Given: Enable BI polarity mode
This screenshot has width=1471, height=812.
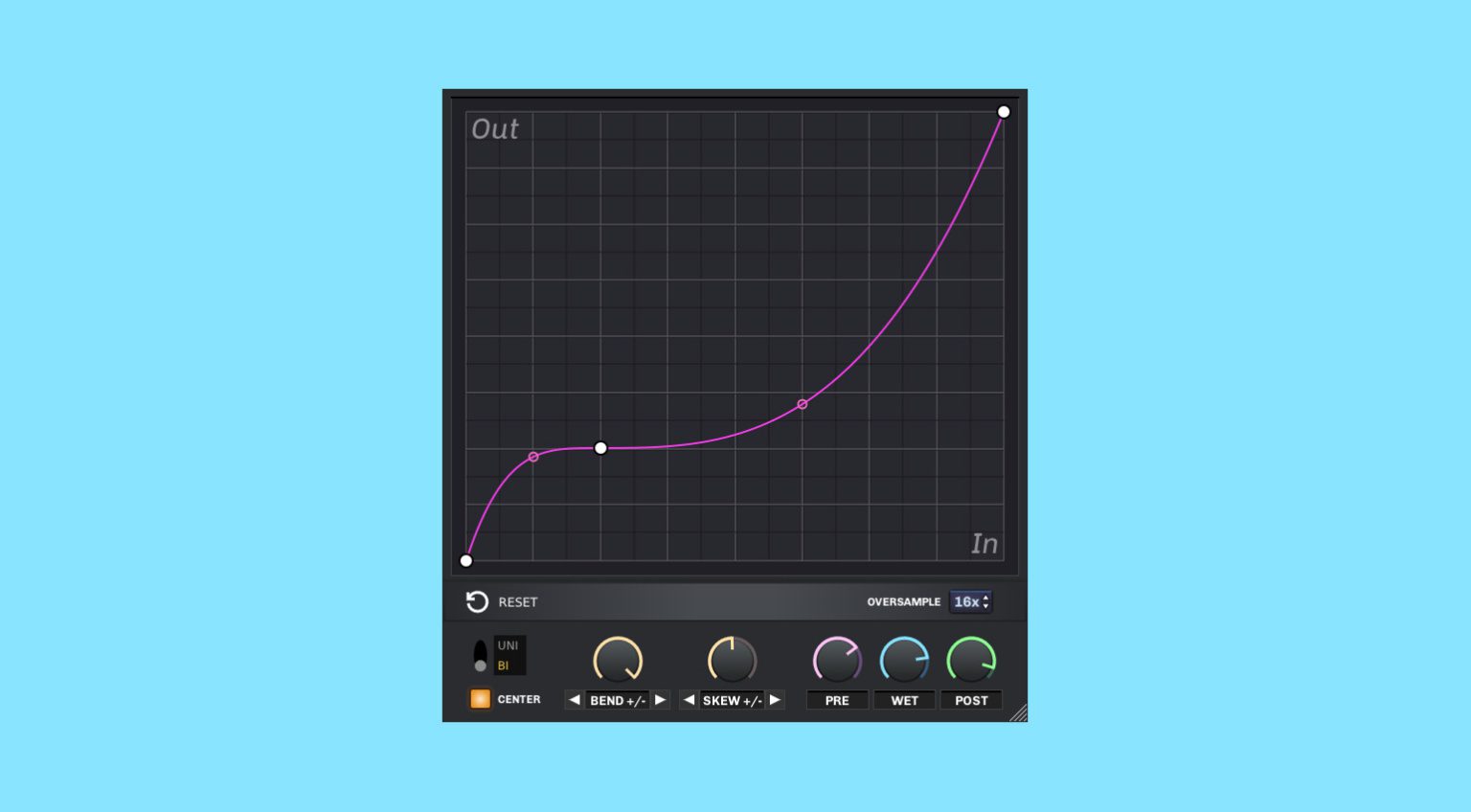Looking at the screenshot, I should point(503,665).
